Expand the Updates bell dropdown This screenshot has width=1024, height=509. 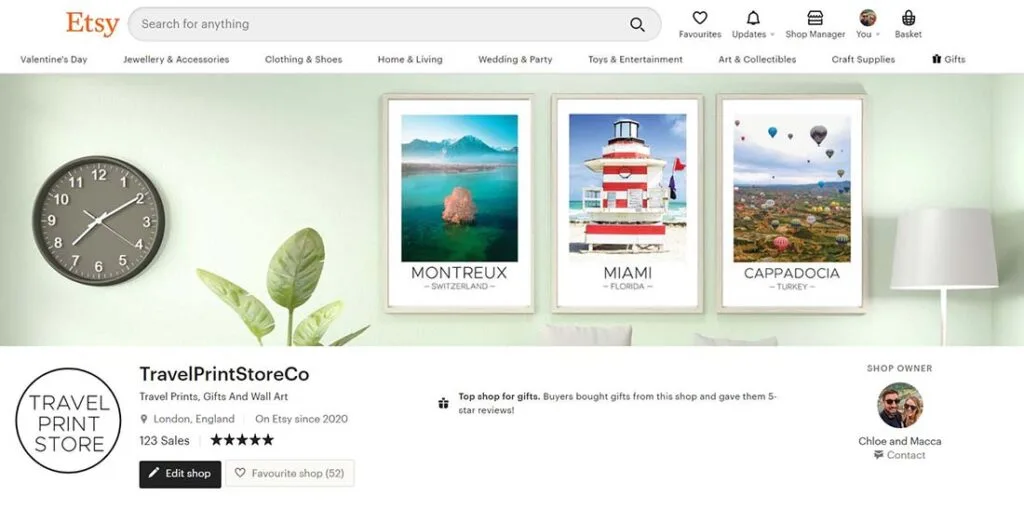753,19
